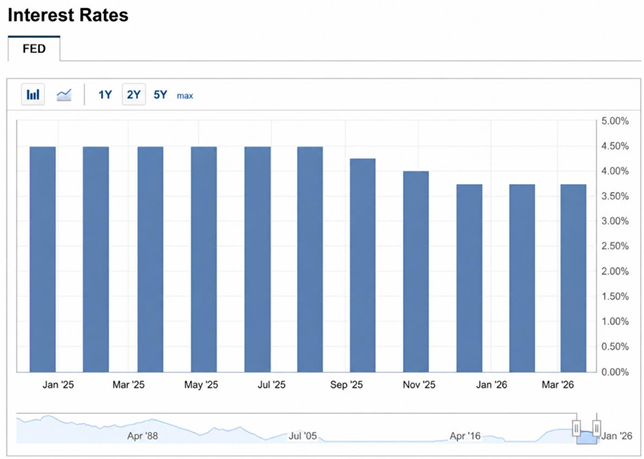
Task: Open the FED tab
Action: [34, 48]
